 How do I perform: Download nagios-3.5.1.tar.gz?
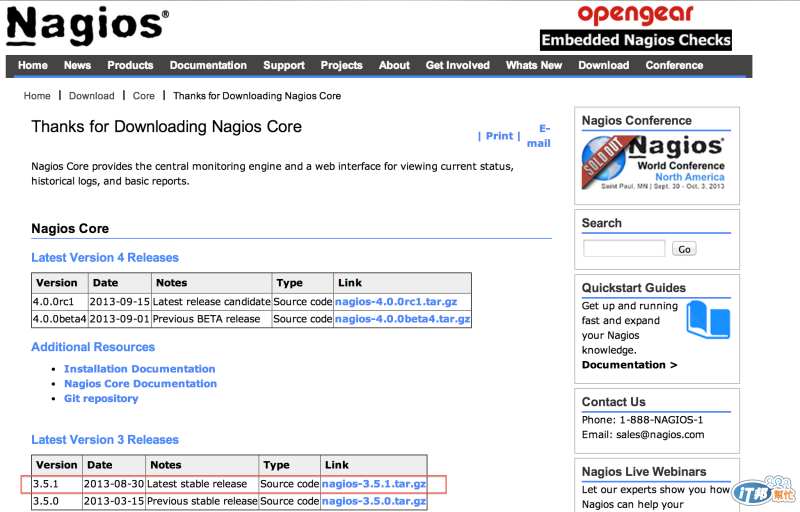374,483
